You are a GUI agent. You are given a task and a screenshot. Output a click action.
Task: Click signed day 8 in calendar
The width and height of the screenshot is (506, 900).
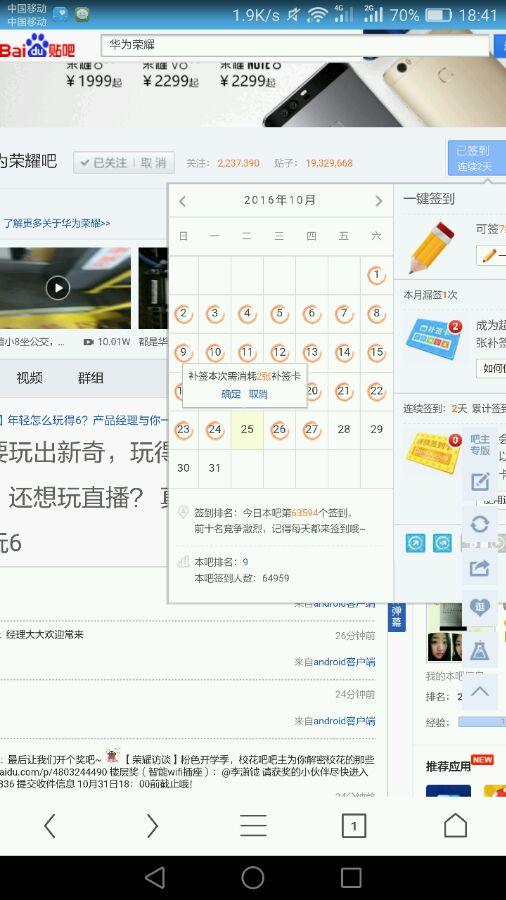point(376,313)
